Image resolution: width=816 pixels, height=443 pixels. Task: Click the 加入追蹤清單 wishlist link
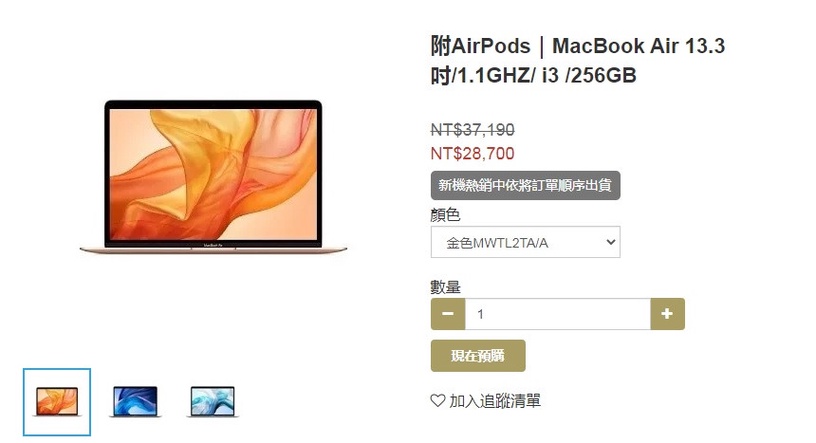(x=495, y=401)
